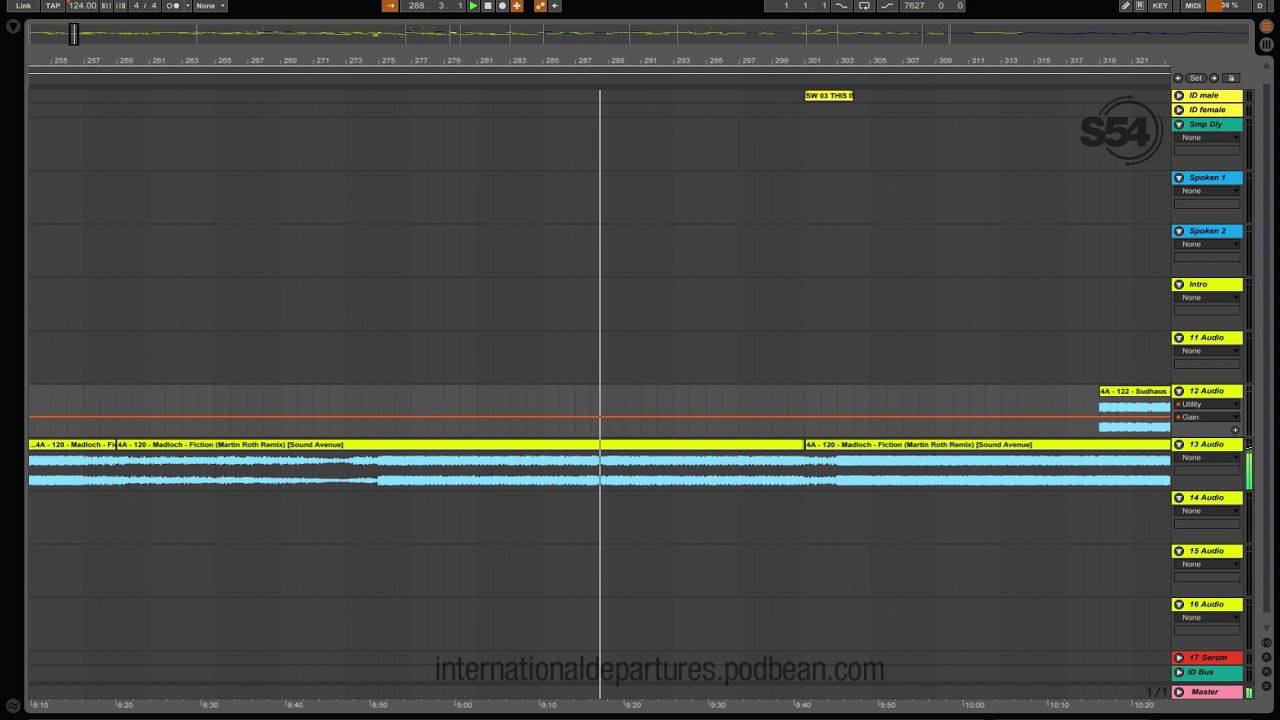
Task: Toggle the computer MIDI keyboard icon
Action: 1139,6
